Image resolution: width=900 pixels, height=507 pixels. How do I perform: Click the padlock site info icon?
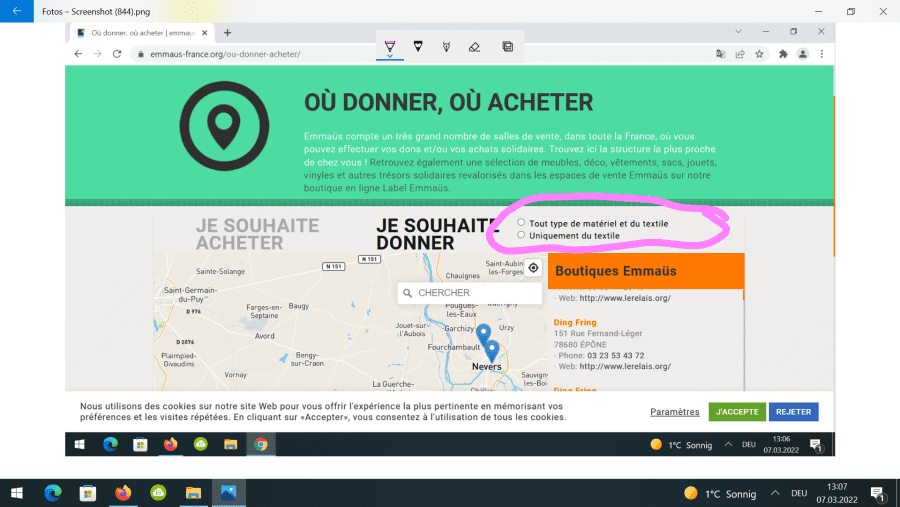(x=141, y=54)
